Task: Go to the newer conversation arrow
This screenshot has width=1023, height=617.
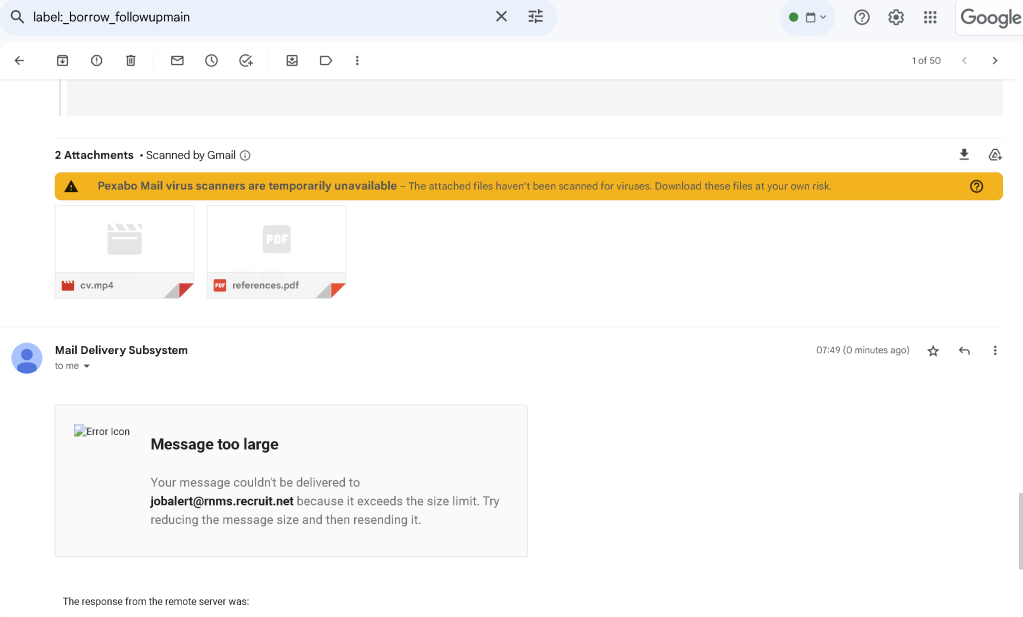Action: click(964, 61)
